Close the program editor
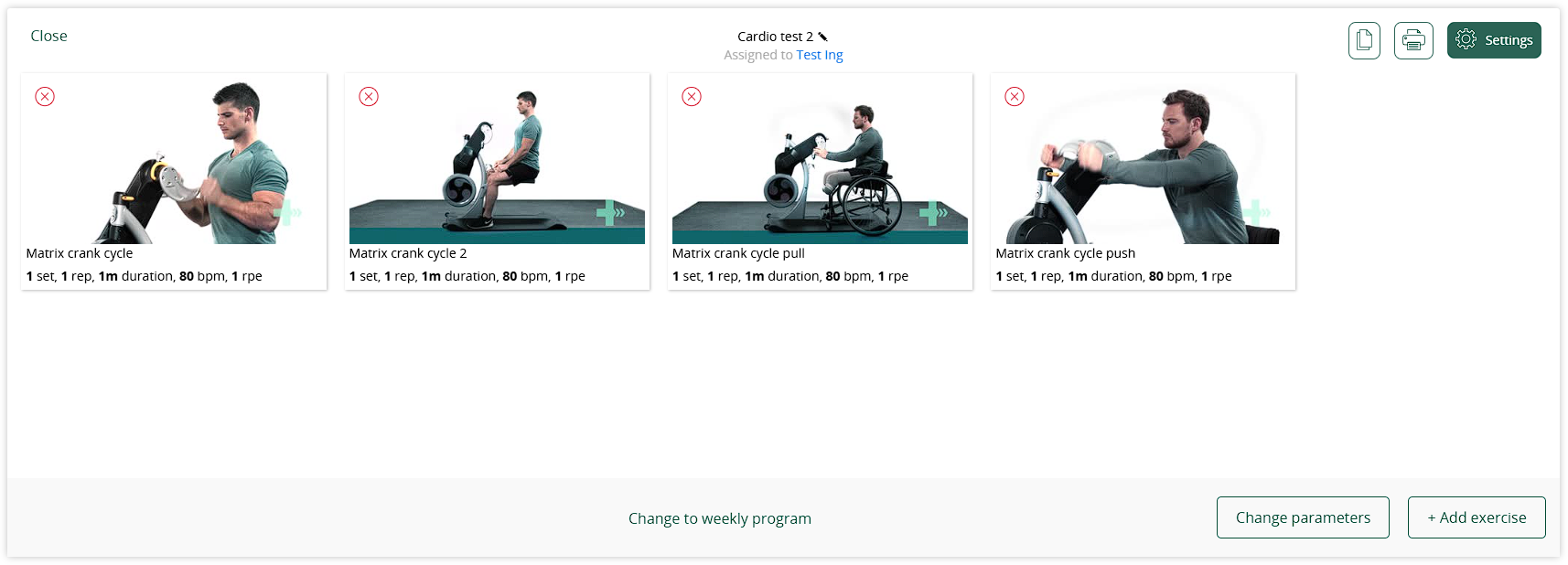 (48, 36)
